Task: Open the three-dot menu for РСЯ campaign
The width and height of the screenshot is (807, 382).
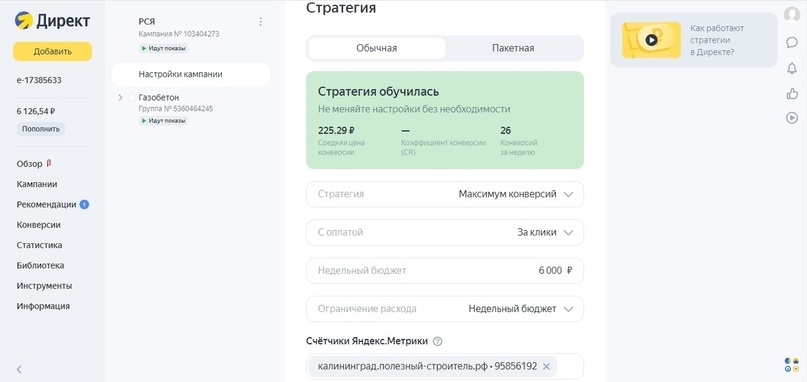Action: [260, 22]
